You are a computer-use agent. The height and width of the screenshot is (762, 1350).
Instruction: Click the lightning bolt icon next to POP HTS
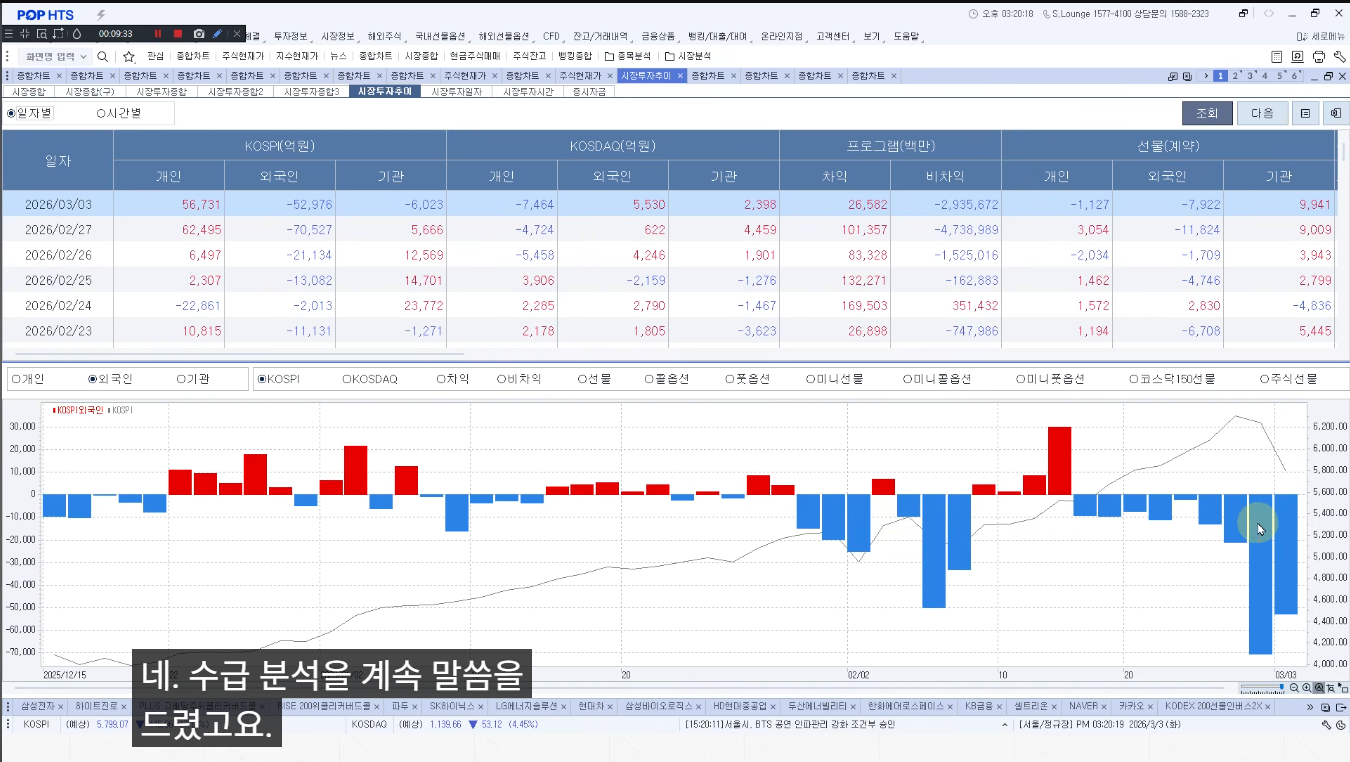(x=101, y=15)
